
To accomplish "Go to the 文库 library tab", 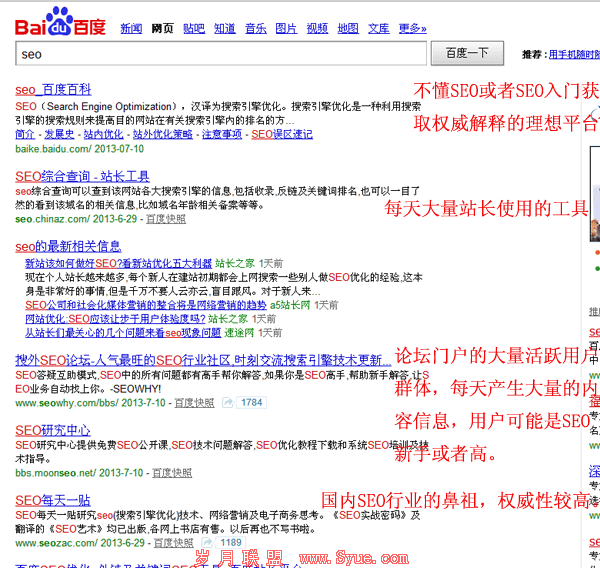I will pyautogui.click(x=379, y=28).
